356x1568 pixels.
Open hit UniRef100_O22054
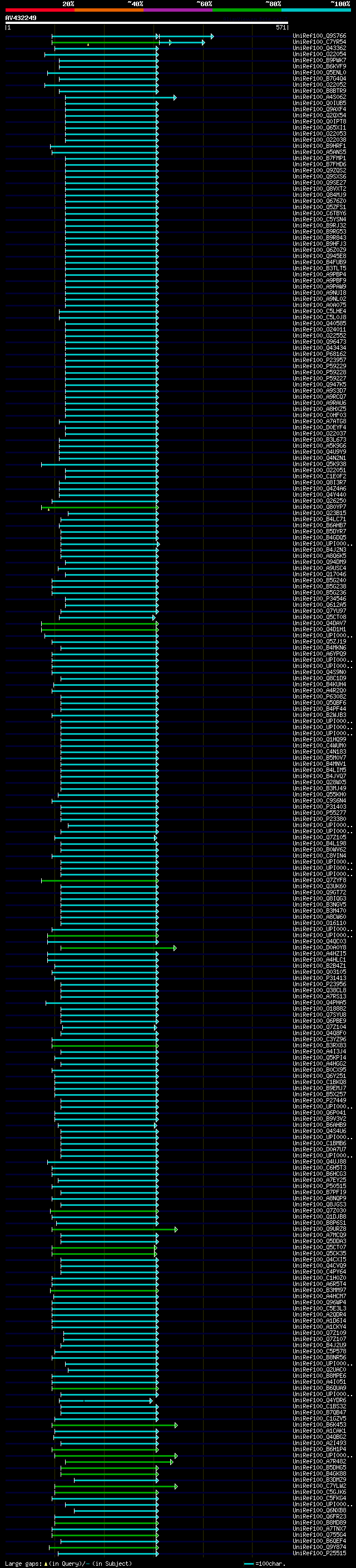[x=319, y=54]
